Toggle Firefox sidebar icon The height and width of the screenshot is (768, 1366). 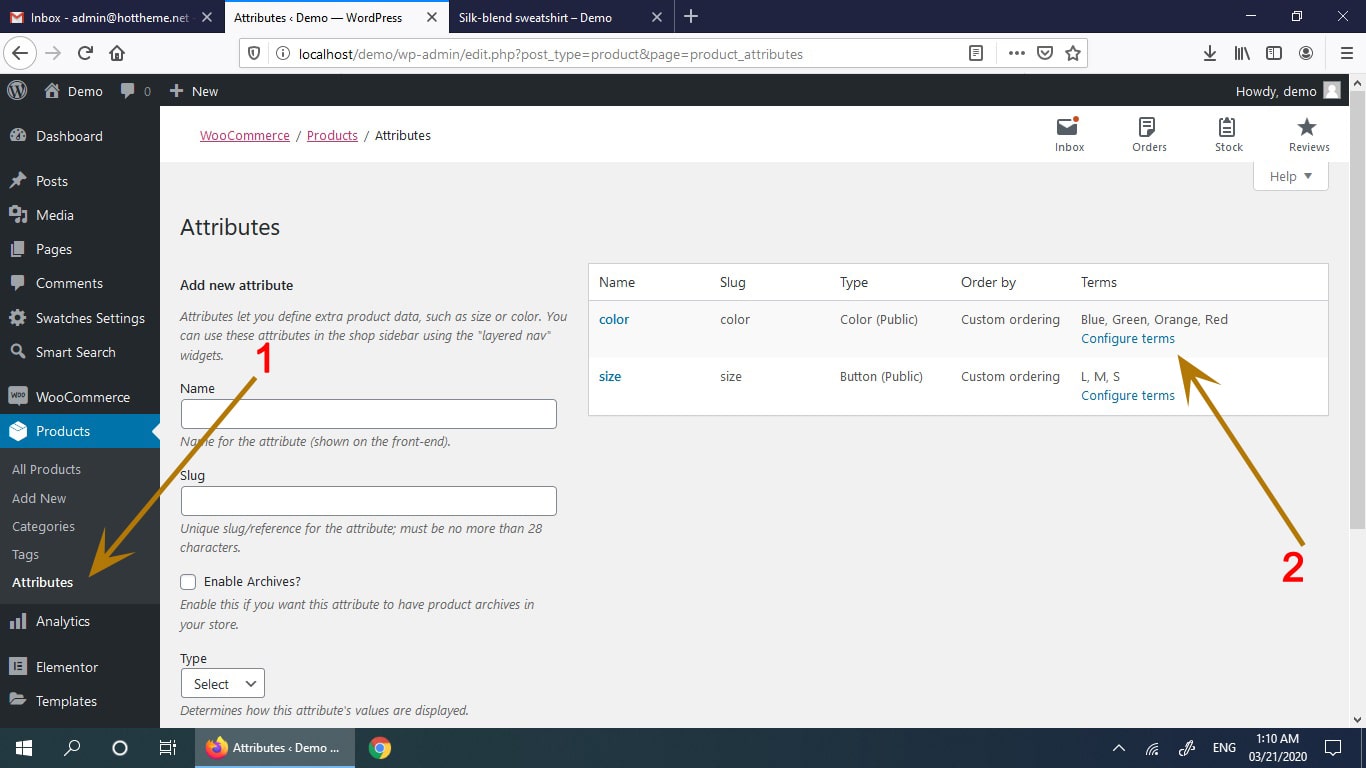(1274, 53)
